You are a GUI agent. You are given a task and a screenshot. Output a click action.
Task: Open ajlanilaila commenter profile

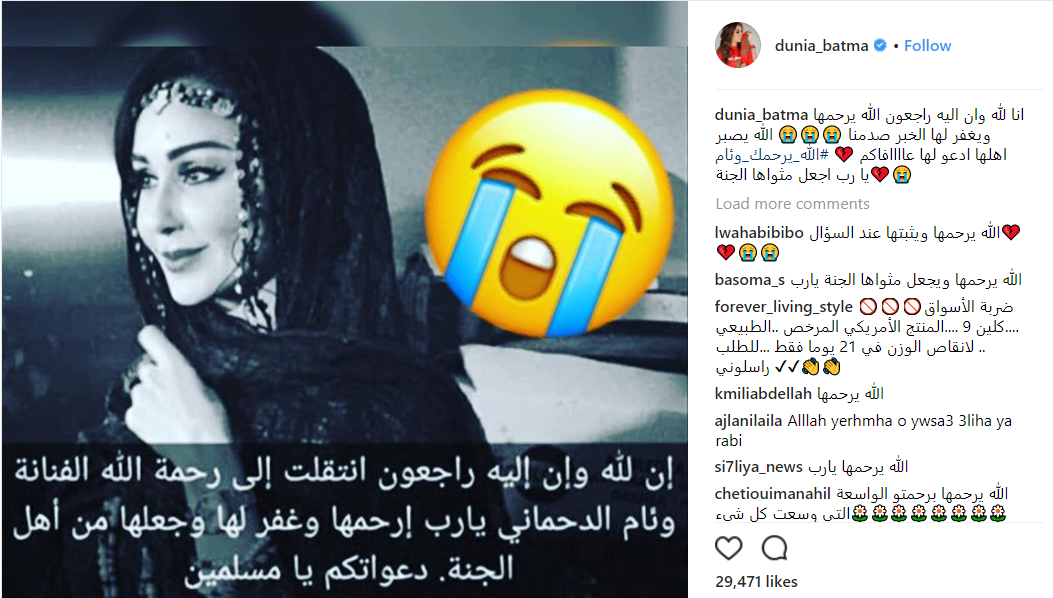pyautogui.click(x=748, y=421)
